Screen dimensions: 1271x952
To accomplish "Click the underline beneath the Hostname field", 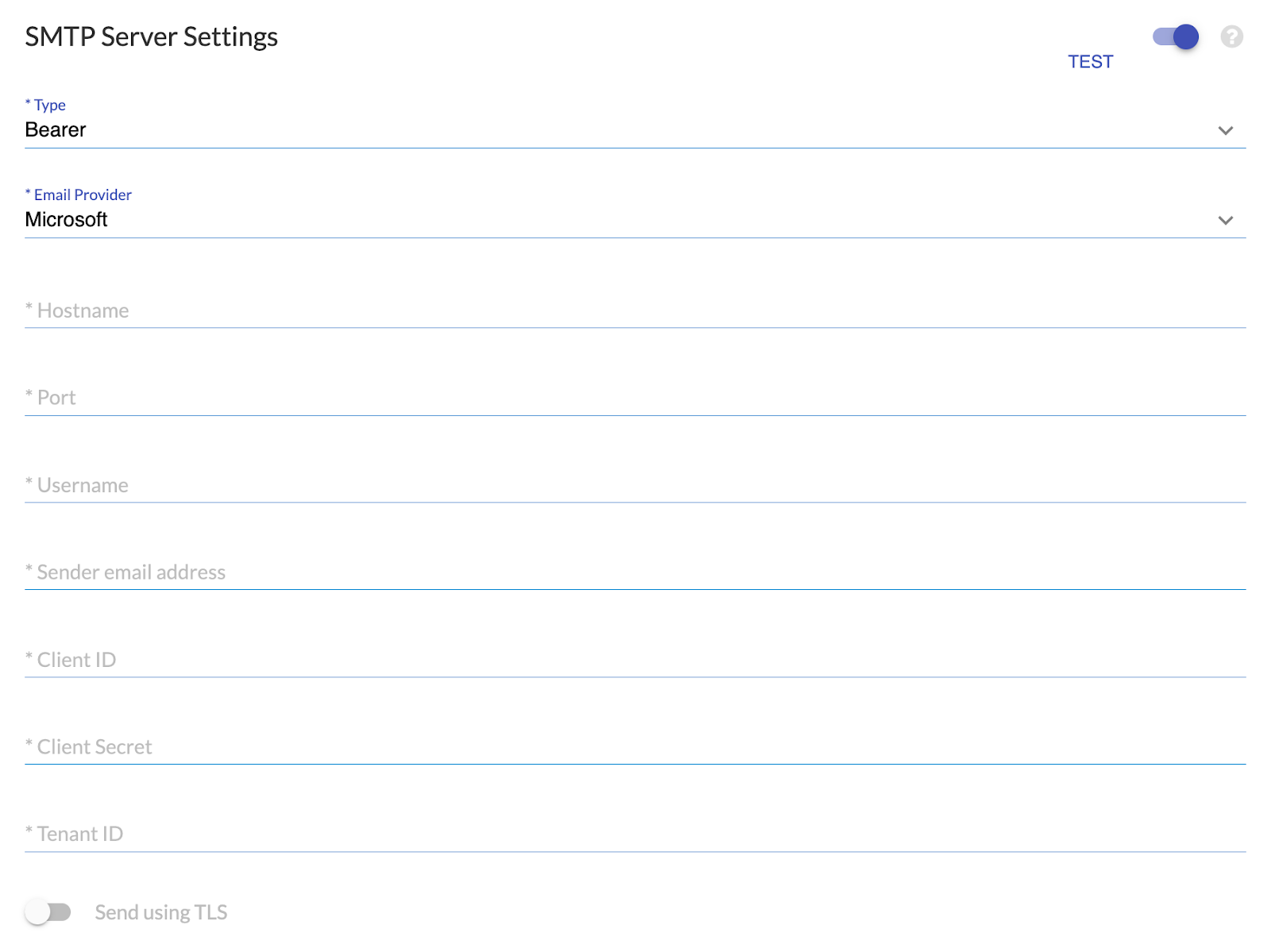I will pos(635,327).
